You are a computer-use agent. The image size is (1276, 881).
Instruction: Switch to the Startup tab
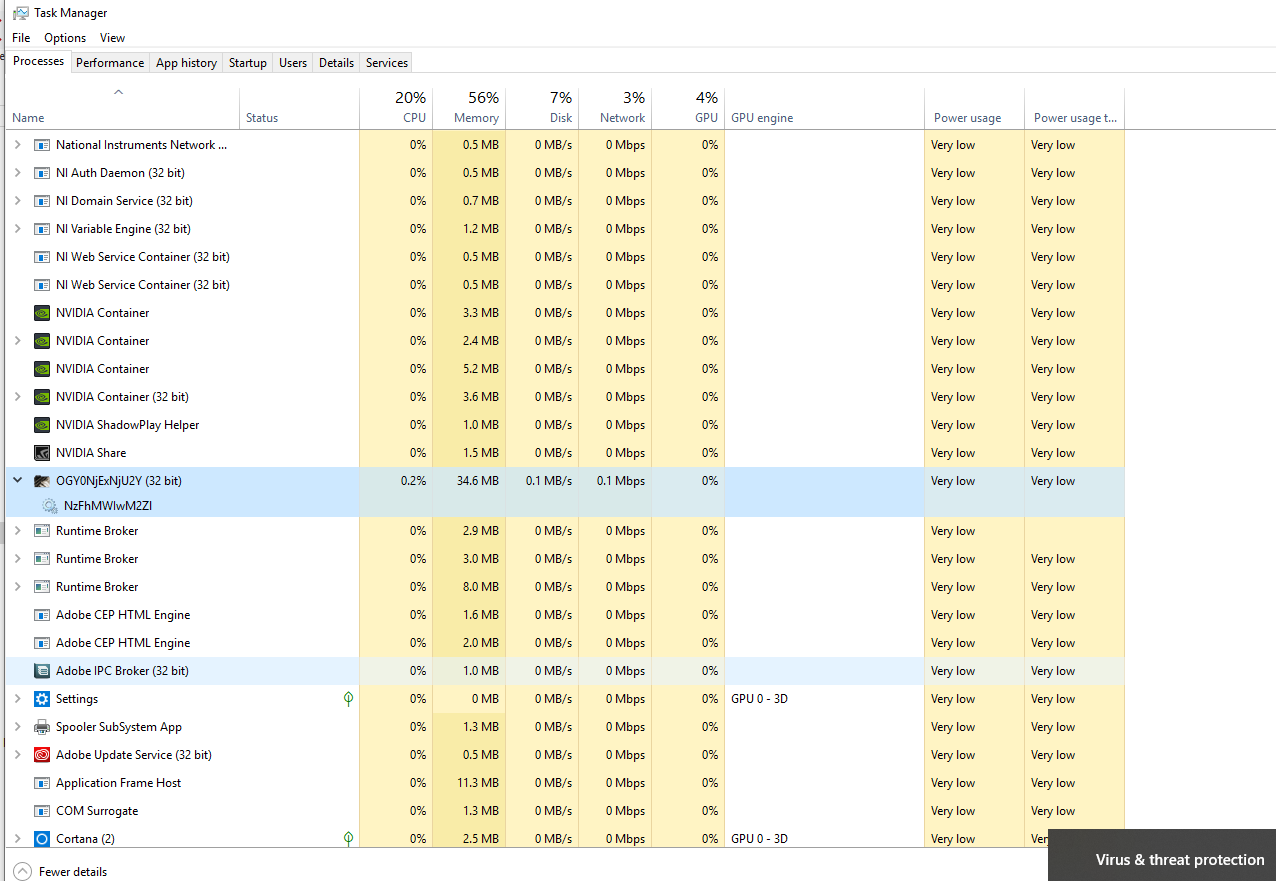[x=248, y=63]
